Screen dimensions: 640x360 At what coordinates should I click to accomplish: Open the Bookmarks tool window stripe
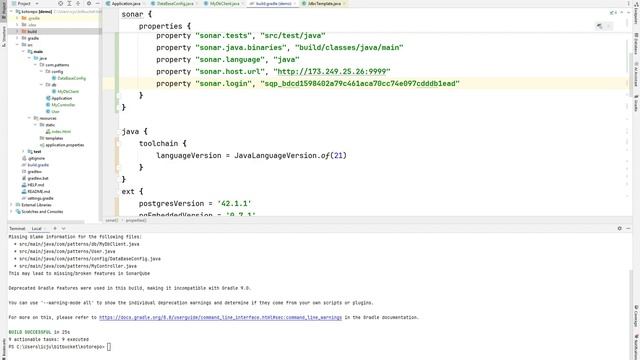tap(4, 348)
